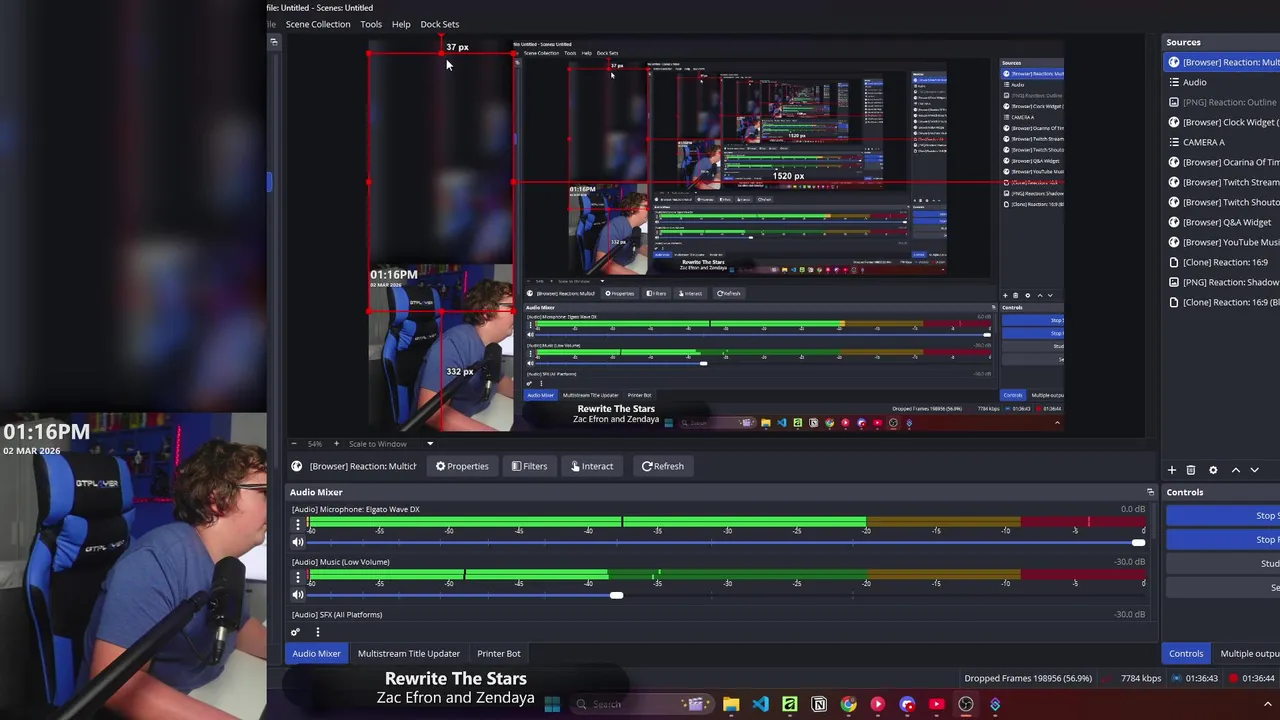Viewport: 1280px width, 720px height.
Task: Click the 54% zoom value
Action: click(315, 444)
